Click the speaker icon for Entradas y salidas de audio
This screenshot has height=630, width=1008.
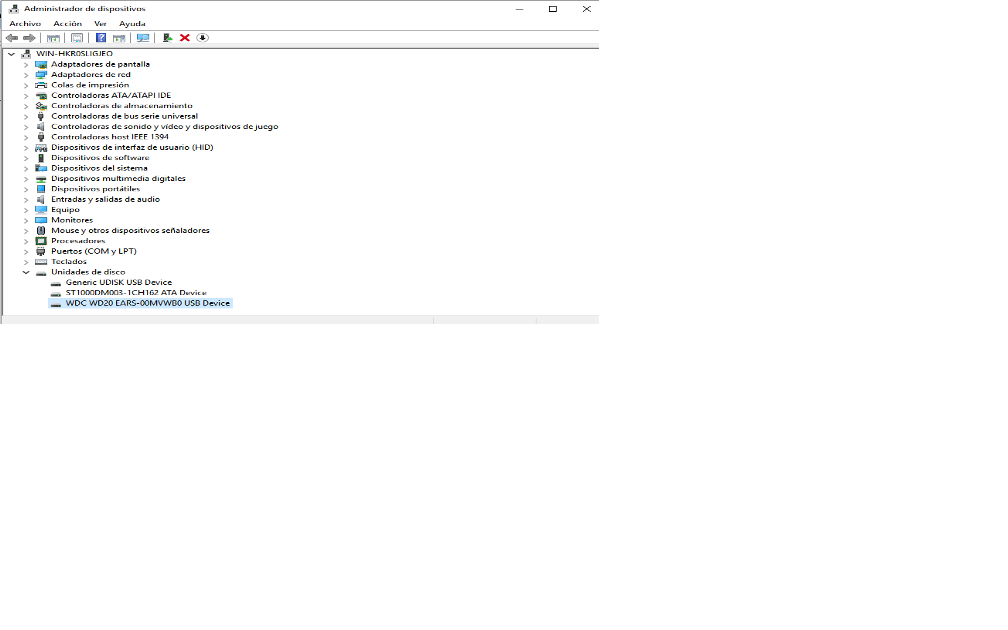[x=41, y=199]
